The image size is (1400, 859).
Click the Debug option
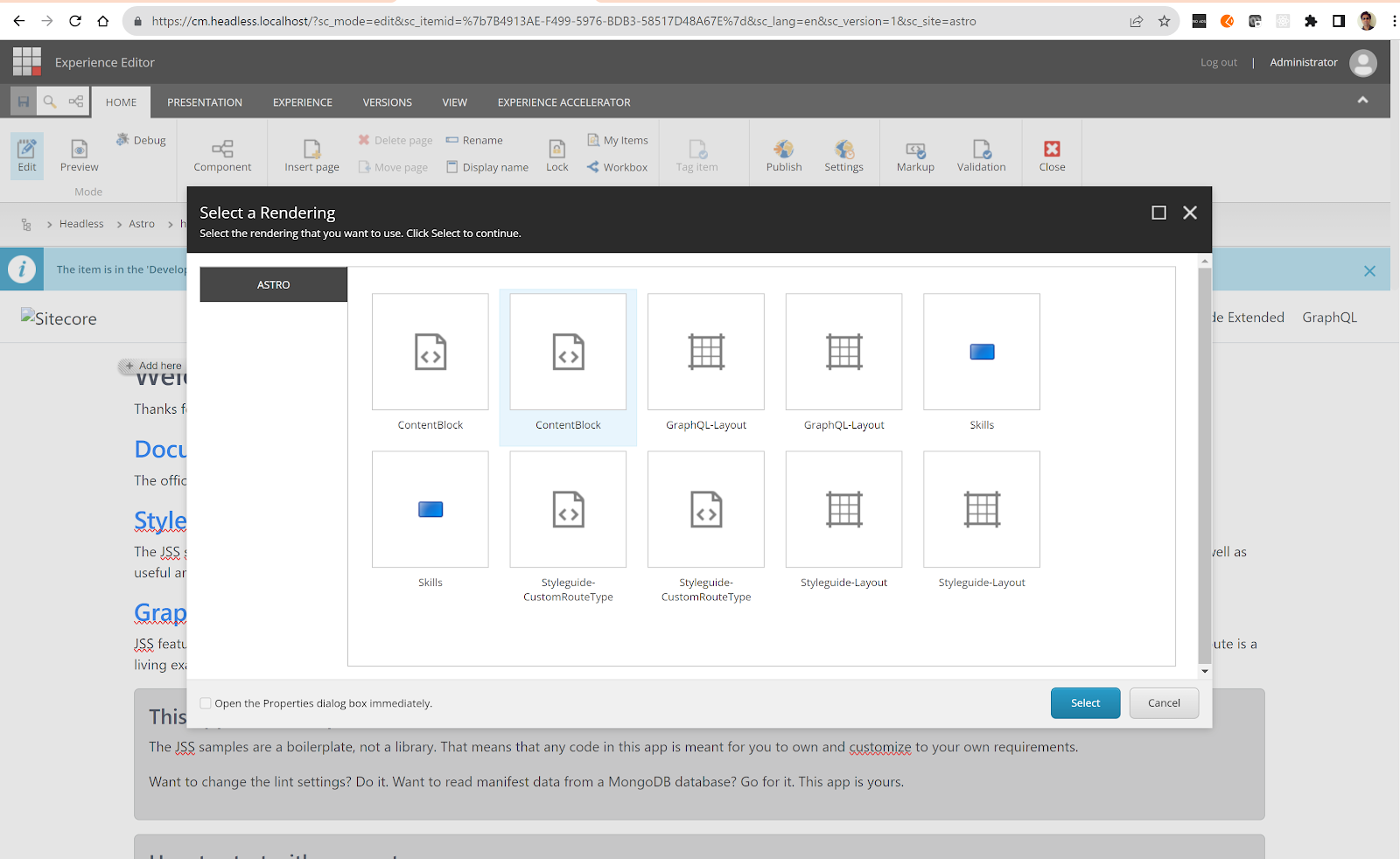click(141, 140)
